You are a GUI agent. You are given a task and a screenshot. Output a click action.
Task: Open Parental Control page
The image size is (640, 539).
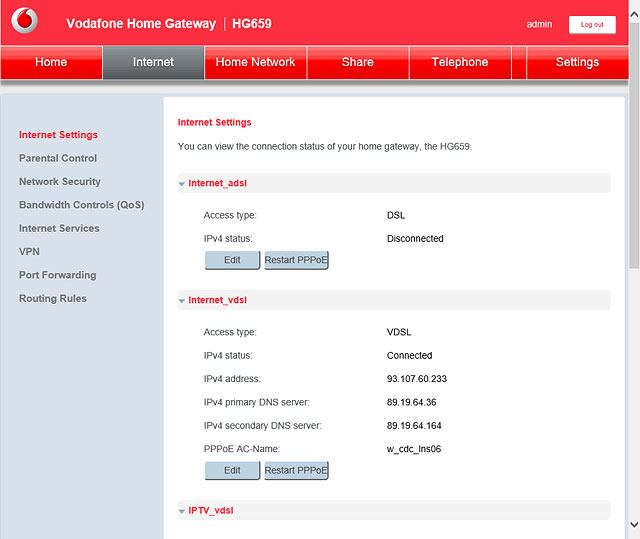[x=58, y=158]
